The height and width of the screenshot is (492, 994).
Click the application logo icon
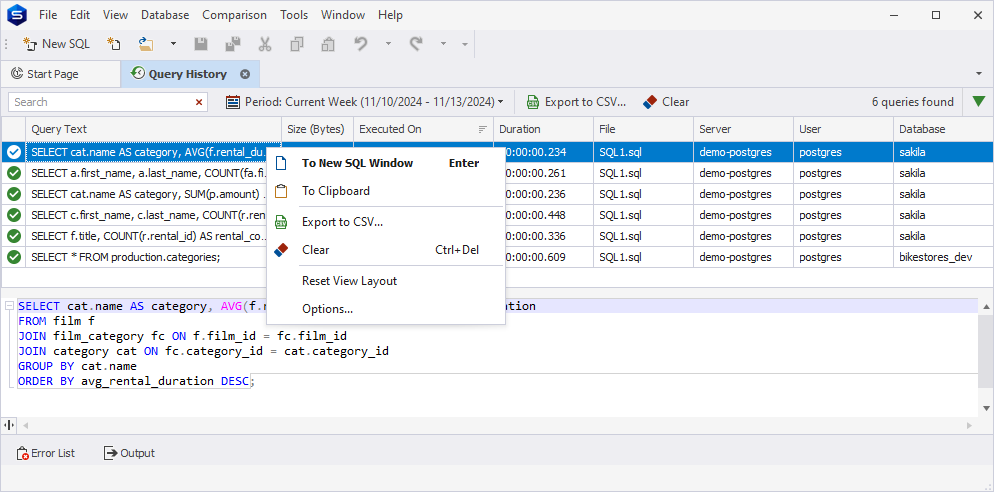17,15
